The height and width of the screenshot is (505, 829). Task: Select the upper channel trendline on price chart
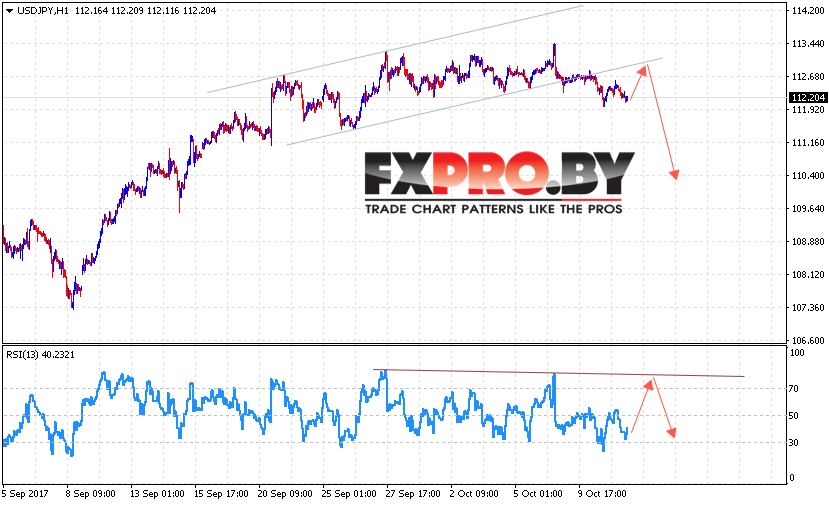click(x=394, y=49)
